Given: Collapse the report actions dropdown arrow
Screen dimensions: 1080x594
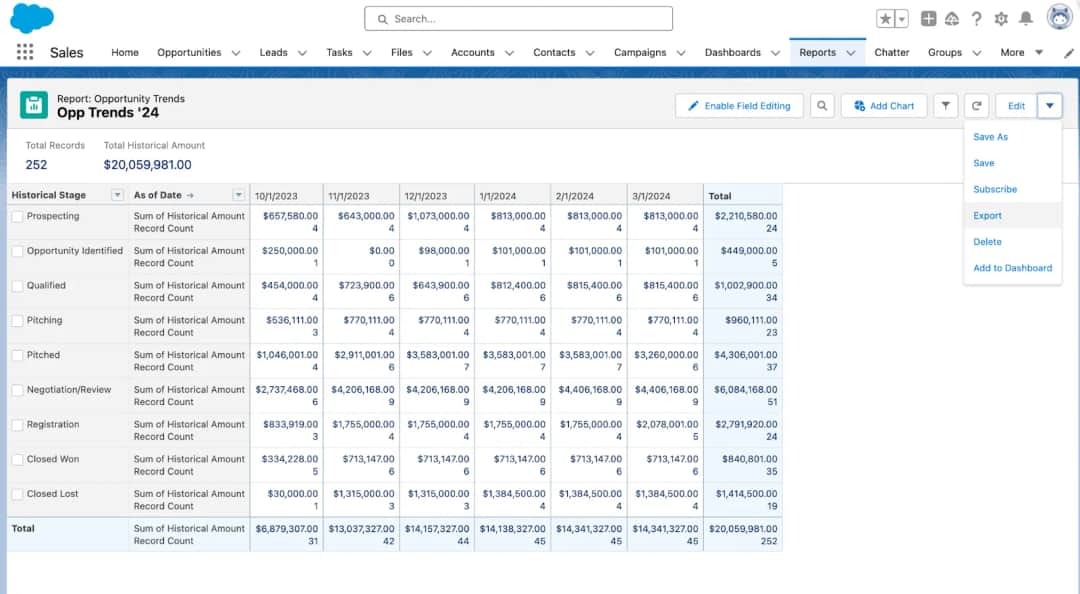Looking at the screenshot, I should pyautogui.click(x=1050, y=105).
